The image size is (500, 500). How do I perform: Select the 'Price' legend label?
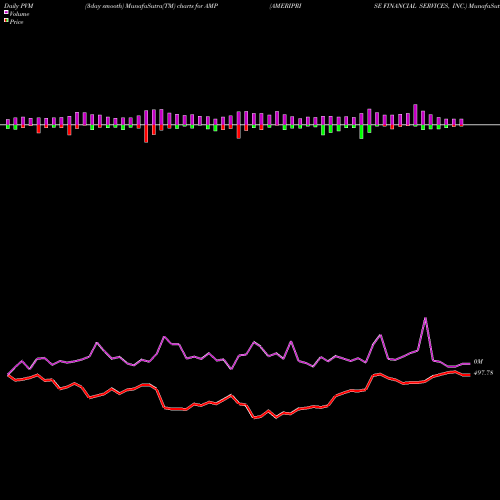pyautogui.click(x=16, y=22)
